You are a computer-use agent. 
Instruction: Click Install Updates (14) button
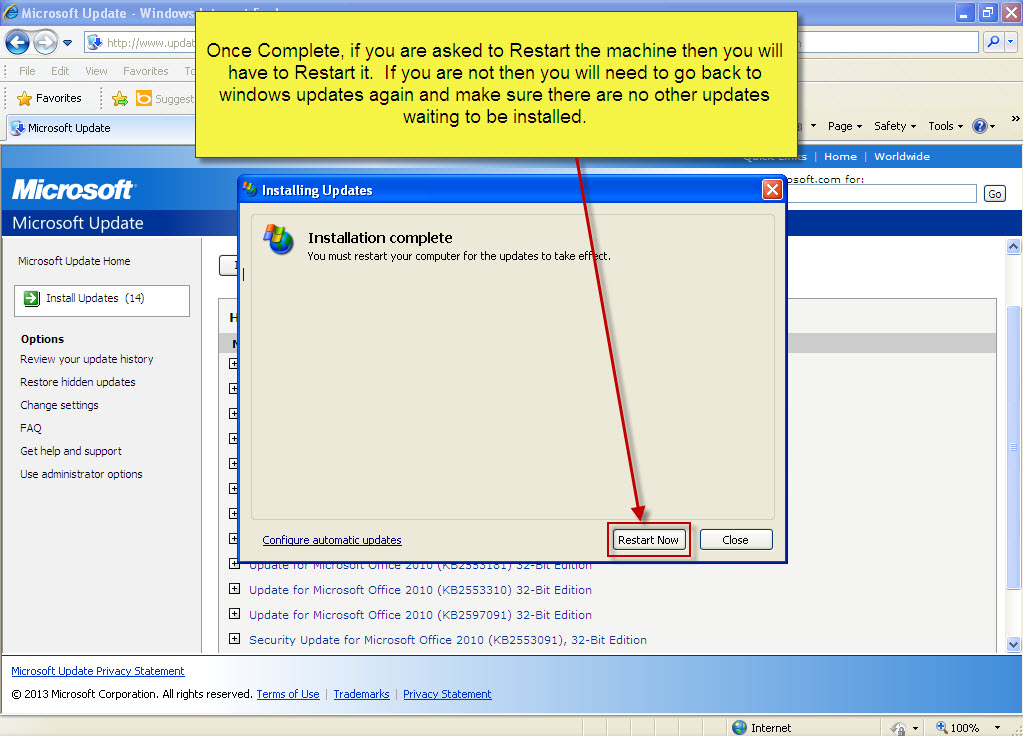[x=102, y=300]
